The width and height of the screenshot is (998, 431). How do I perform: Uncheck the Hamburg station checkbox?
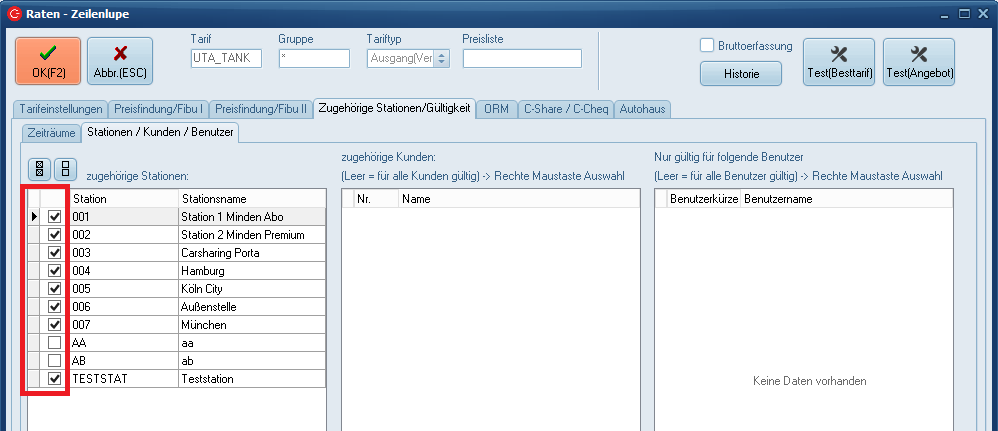click(55, 270)
